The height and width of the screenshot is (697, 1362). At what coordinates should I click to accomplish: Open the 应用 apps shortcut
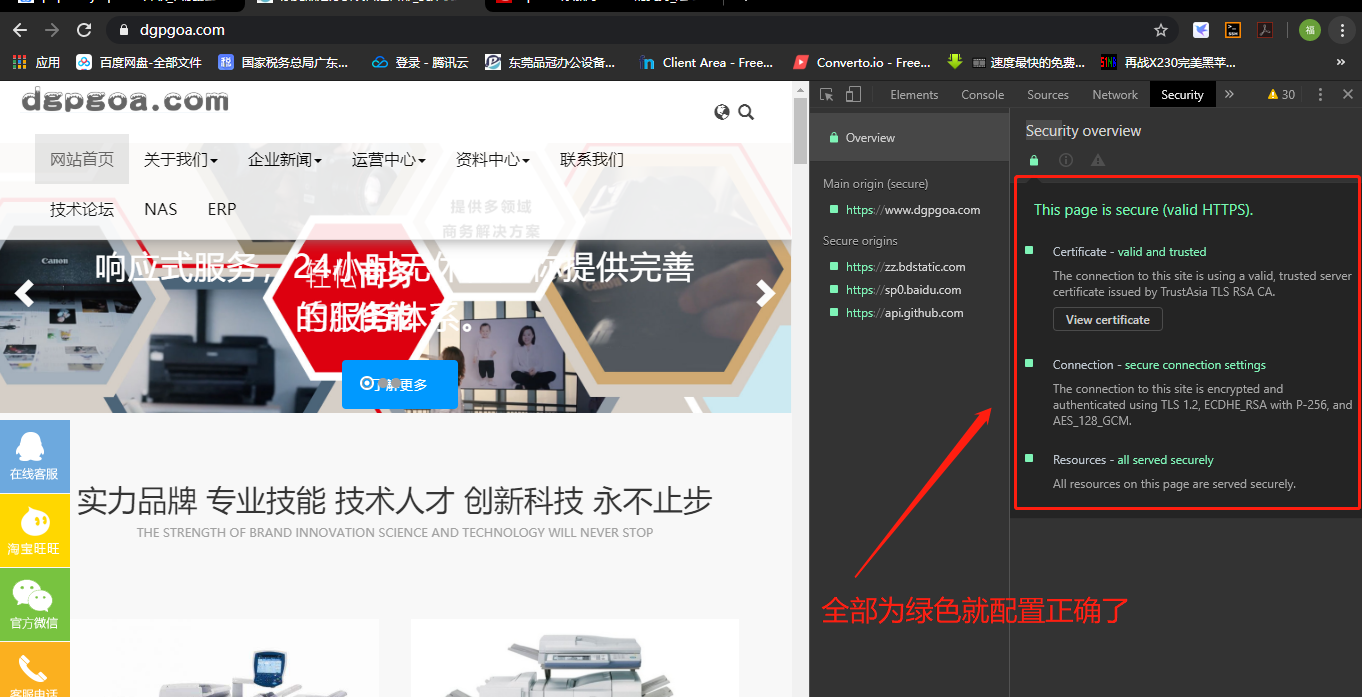click(36, 62)
